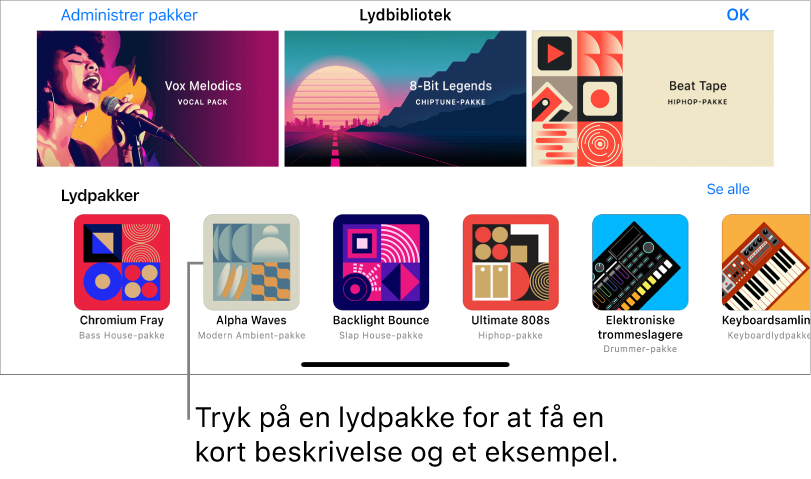This screenshot has width=811, height=479.
Task: Select the Backlight Bounce pack icon
Action: click(381, 262)
